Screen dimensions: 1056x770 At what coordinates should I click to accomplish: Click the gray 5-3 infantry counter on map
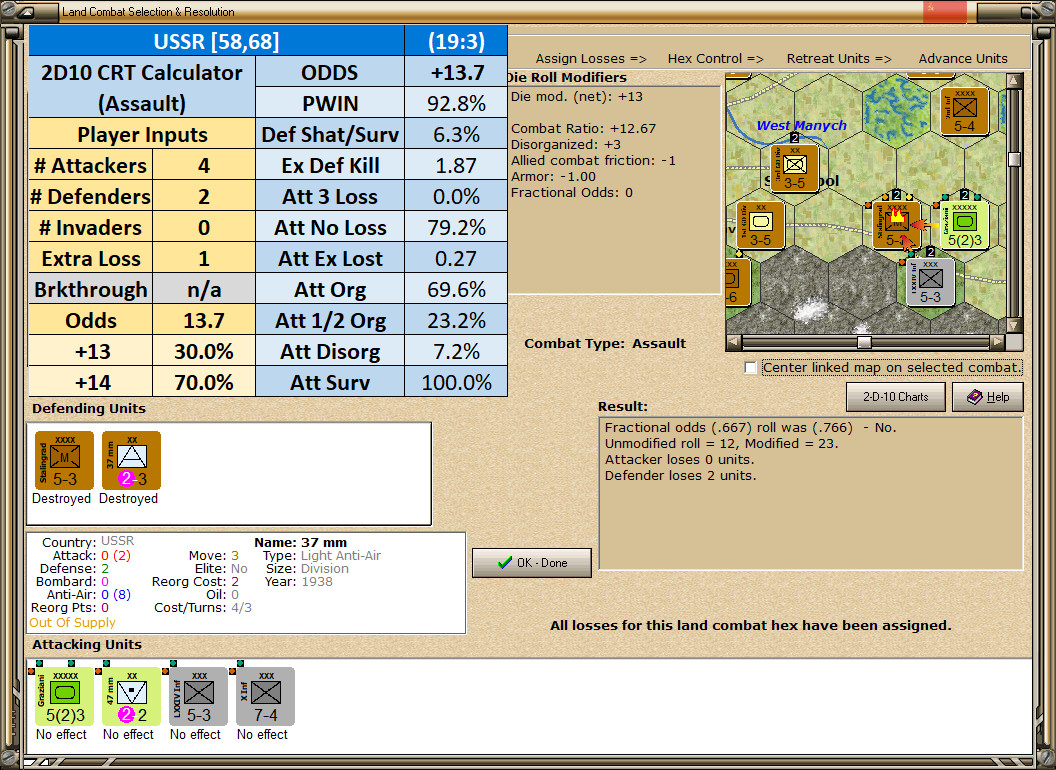tap(930, 282)
